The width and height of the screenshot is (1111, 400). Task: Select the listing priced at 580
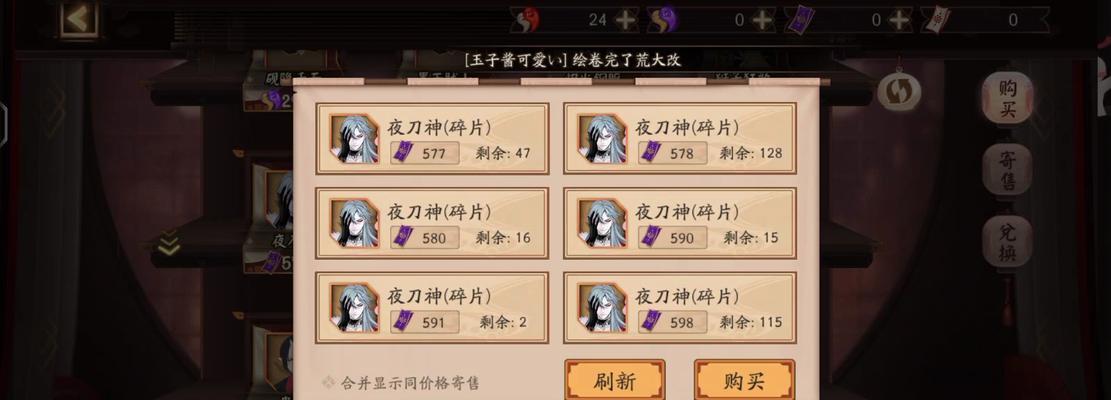pyautogui.click(x=432, y=223)
